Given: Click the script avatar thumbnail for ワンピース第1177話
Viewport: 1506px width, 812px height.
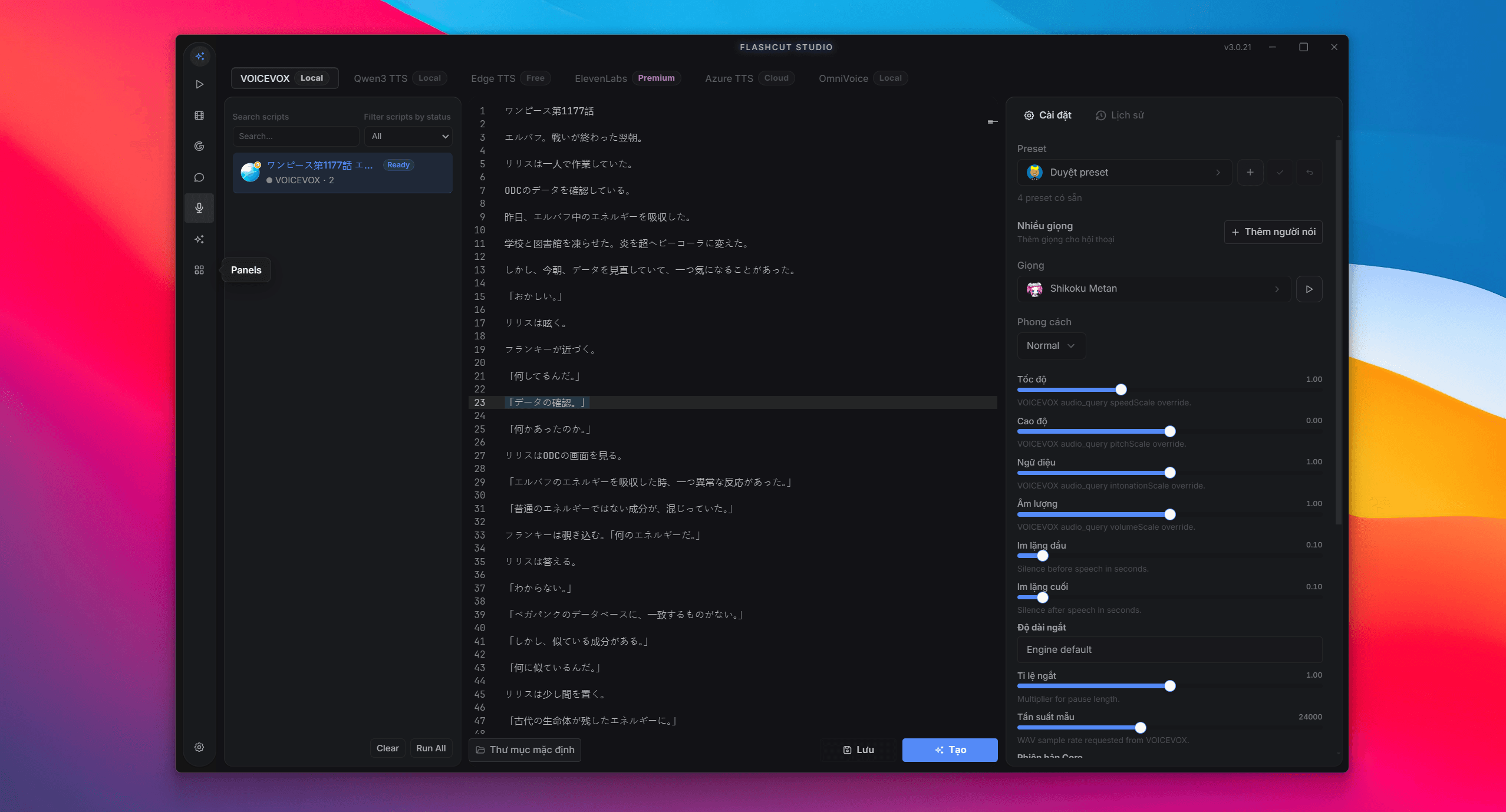Looking at the screenshot, I should point(251,173).
